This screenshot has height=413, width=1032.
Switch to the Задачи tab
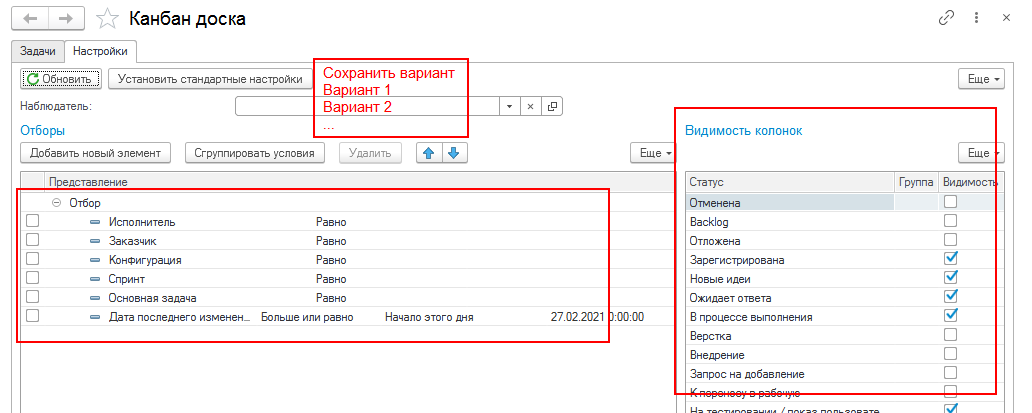[x=38, y=51]
